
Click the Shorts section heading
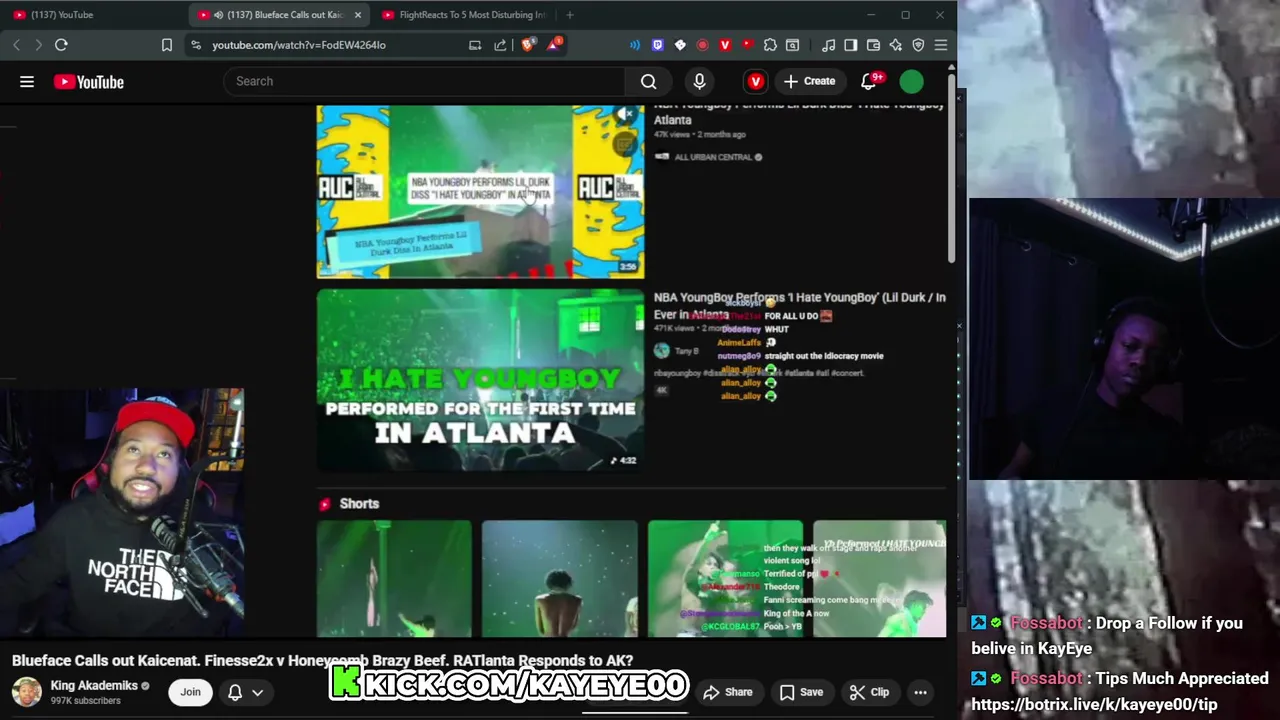click(359, 504)
